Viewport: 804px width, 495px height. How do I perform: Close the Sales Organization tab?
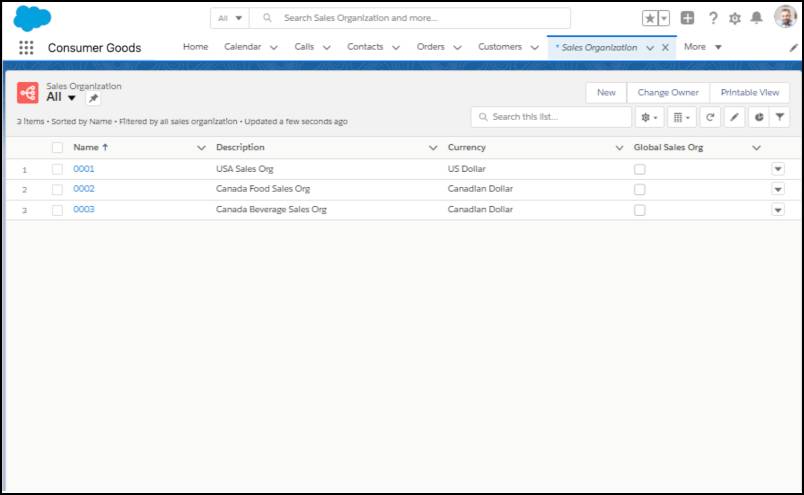tap(665, 48)
